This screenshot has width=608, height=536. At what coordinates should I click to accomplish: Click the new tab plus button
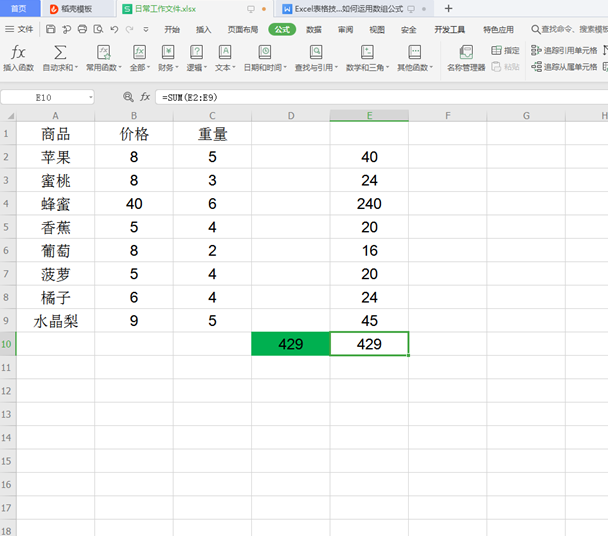click(448, 9)
